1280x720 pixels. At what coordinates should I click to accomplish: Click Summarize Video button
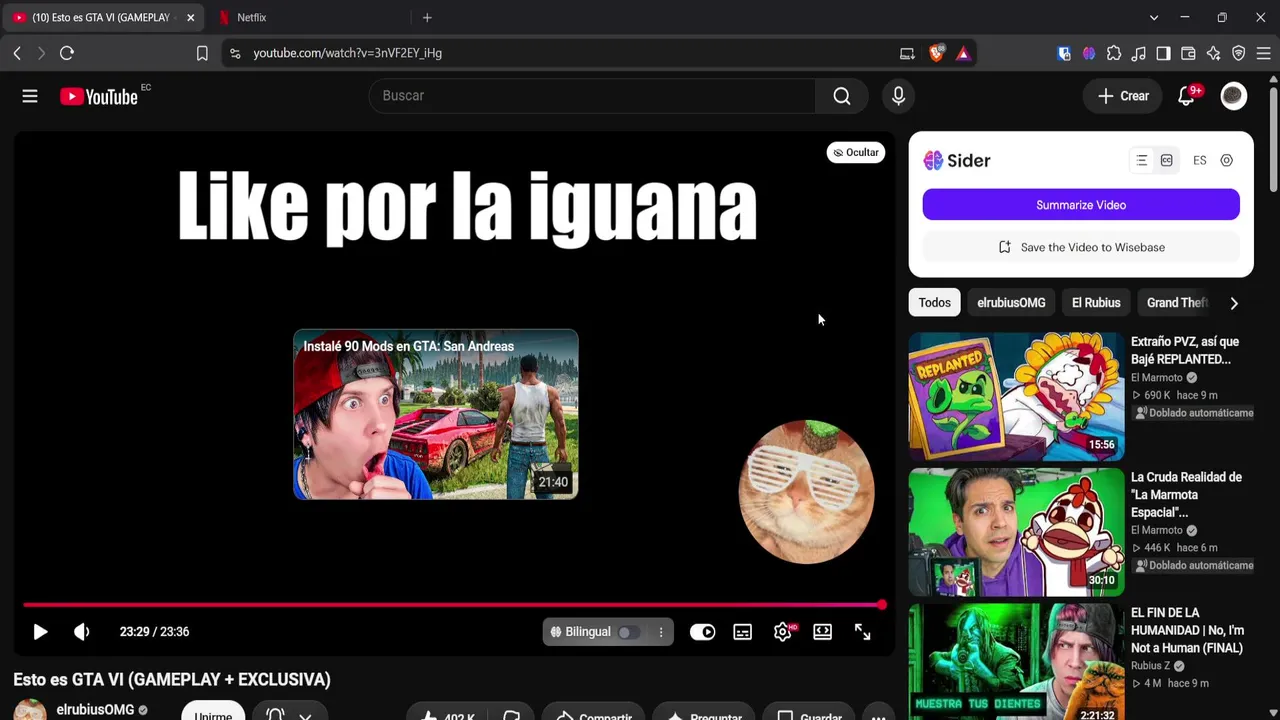point(1081,205)
